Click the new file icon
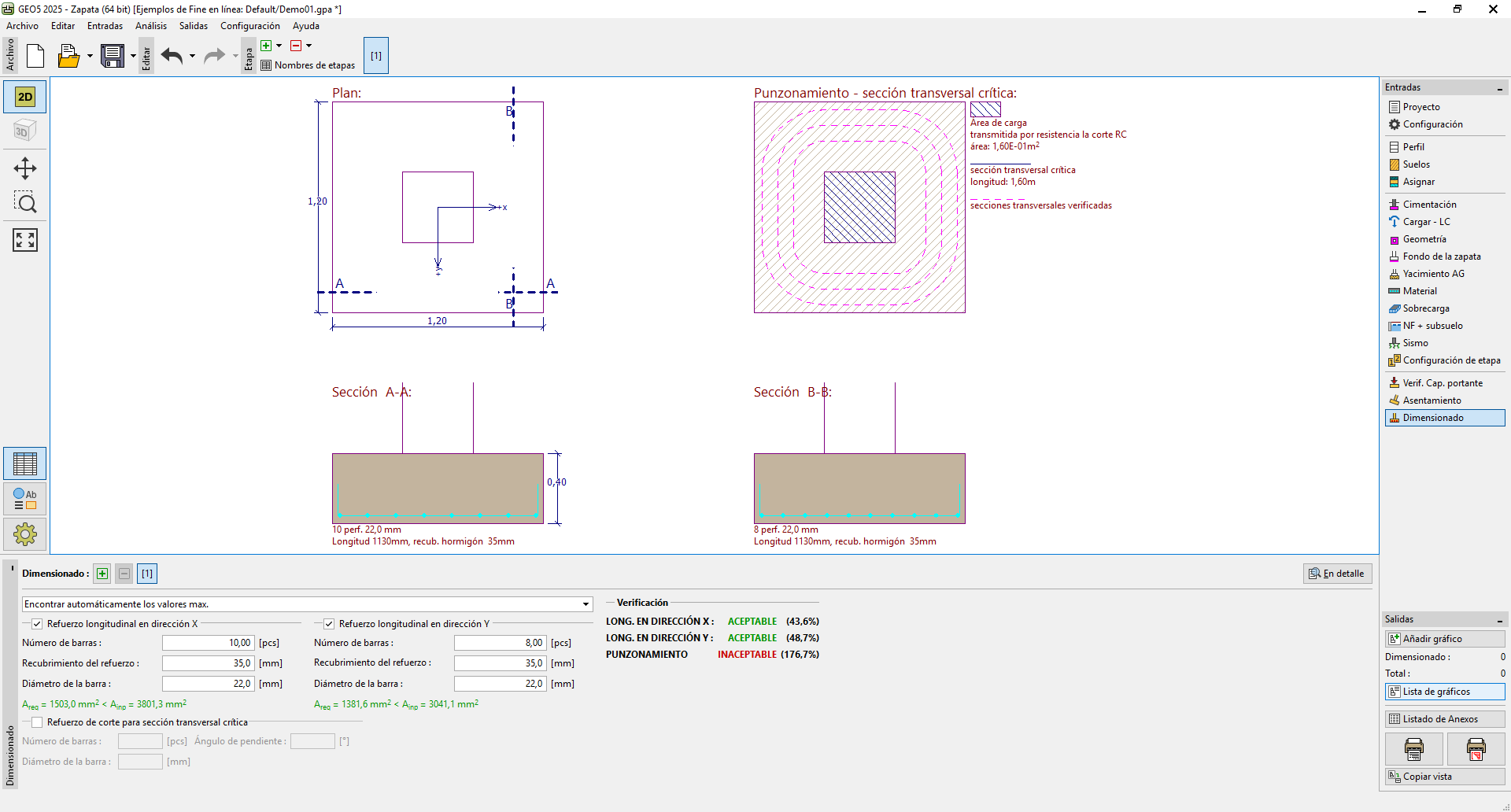 coord(35,56)
